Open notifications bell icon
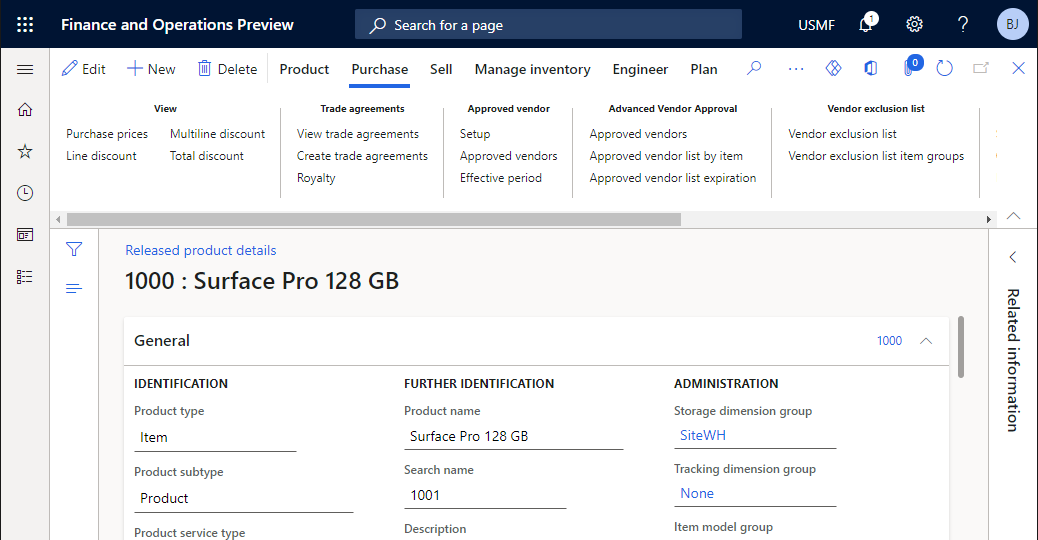 (x=867, y=24)
